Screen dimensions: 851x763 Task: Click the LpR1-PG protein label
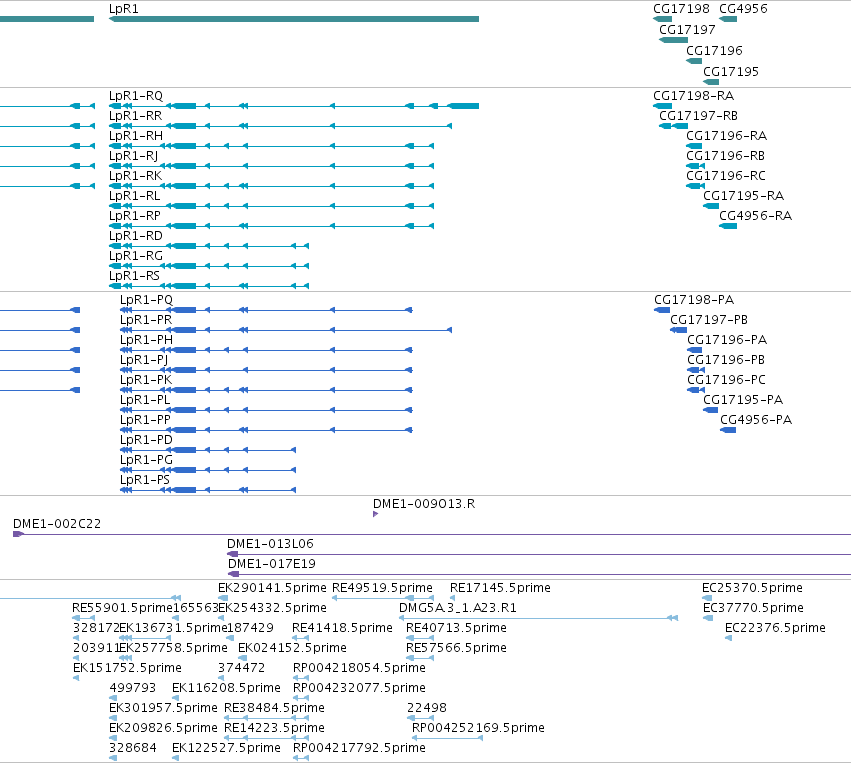click(x=147, y=461)
